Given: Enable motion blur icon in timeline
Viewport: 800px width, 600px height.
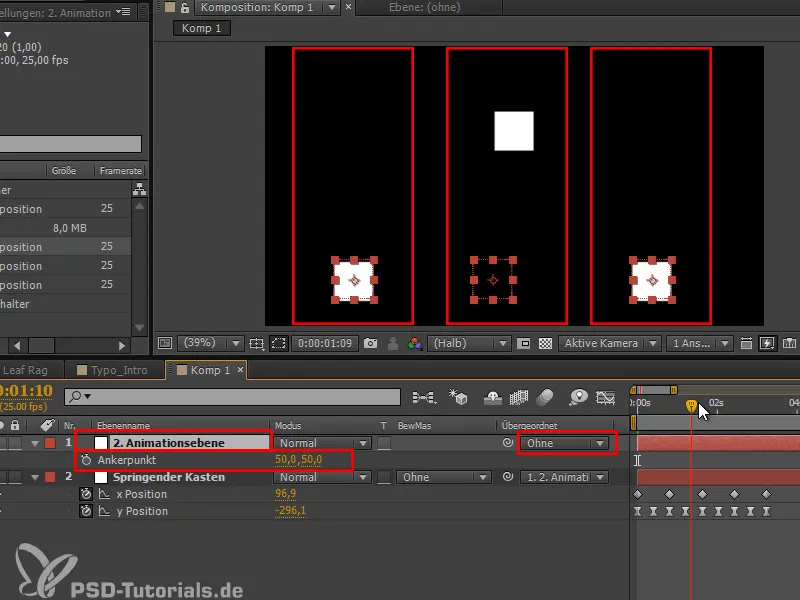Looking at the screenshot, I should [545, 397].
